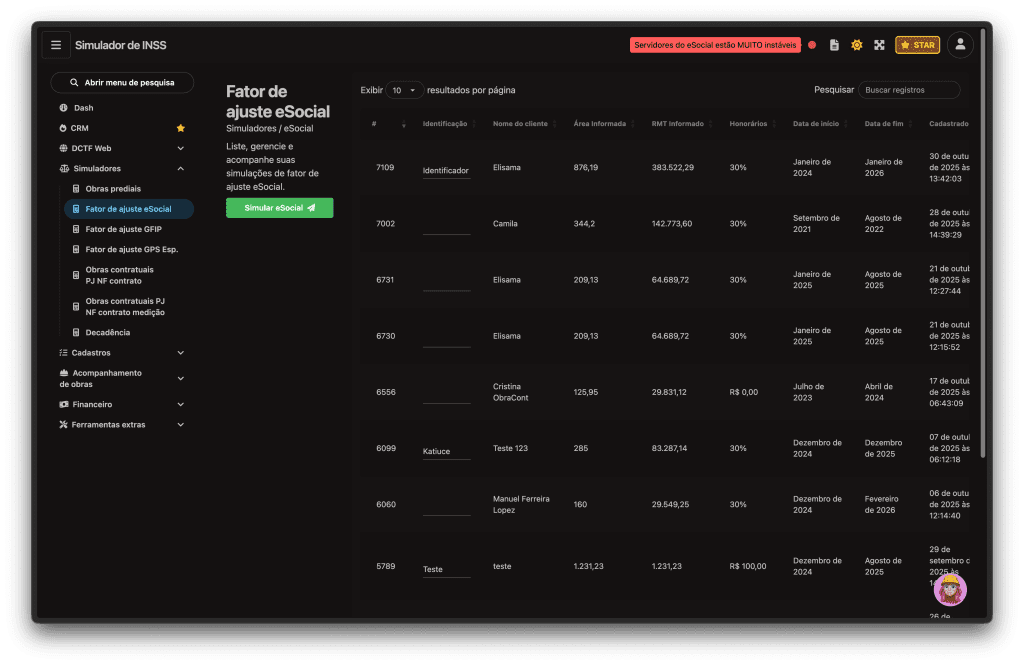Image resolution: width=1024 pixels, height=665 pixels.
Task: Collapse the Simuladores section
Action: coord(181,169)
